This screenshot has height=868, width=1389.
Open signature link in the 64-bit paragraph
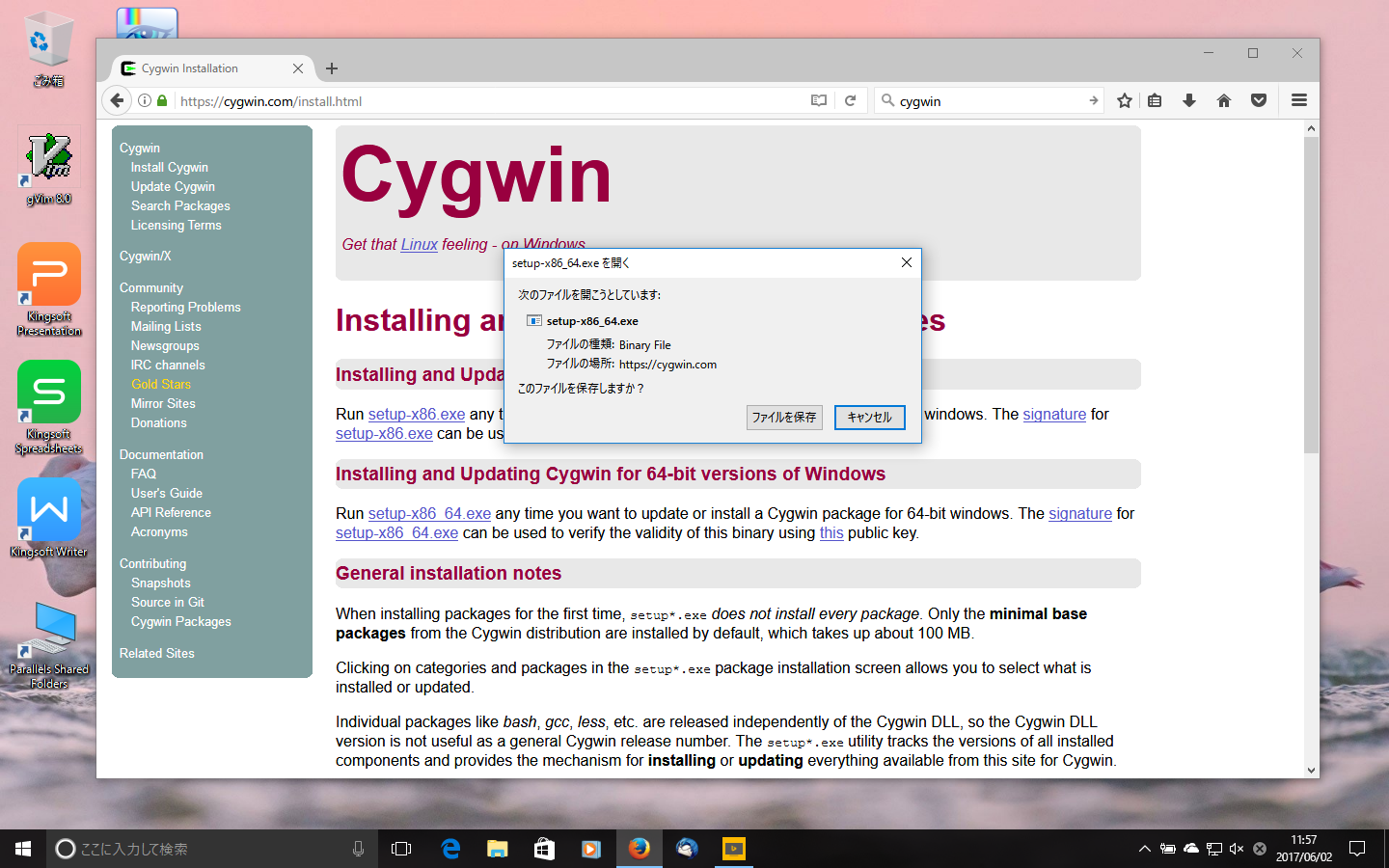click(1080, 514)
